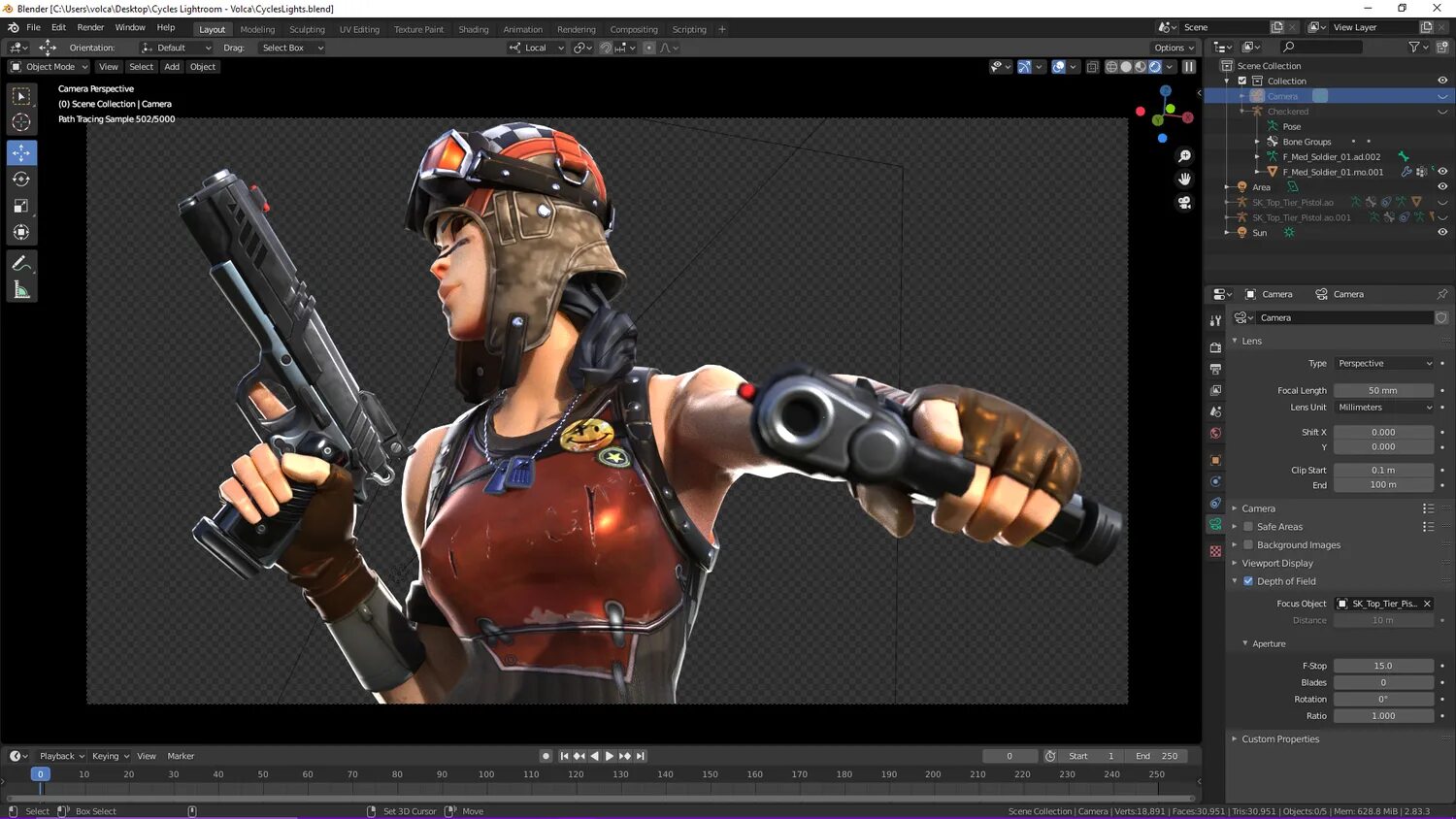Hide Collection via its eye icon
This screenshot has width=1456, height=819.
point(1442,81)
